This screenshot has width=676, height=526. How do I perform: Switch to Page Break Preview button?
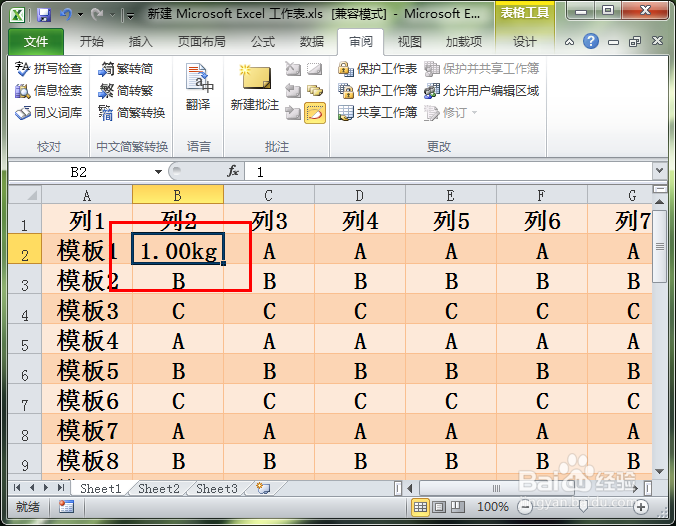457,507
